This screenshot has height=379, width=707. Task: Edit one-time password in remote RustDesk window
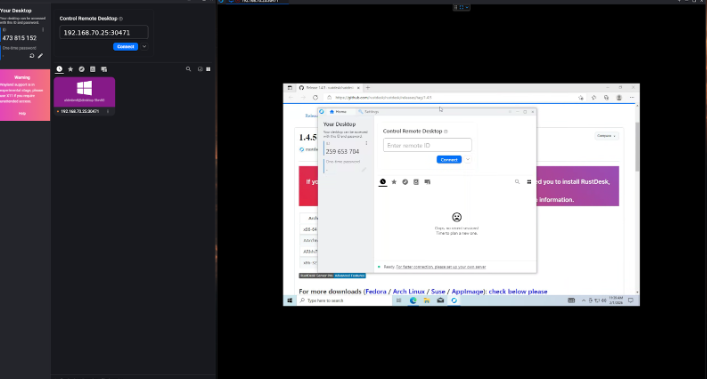click(364, 169)
